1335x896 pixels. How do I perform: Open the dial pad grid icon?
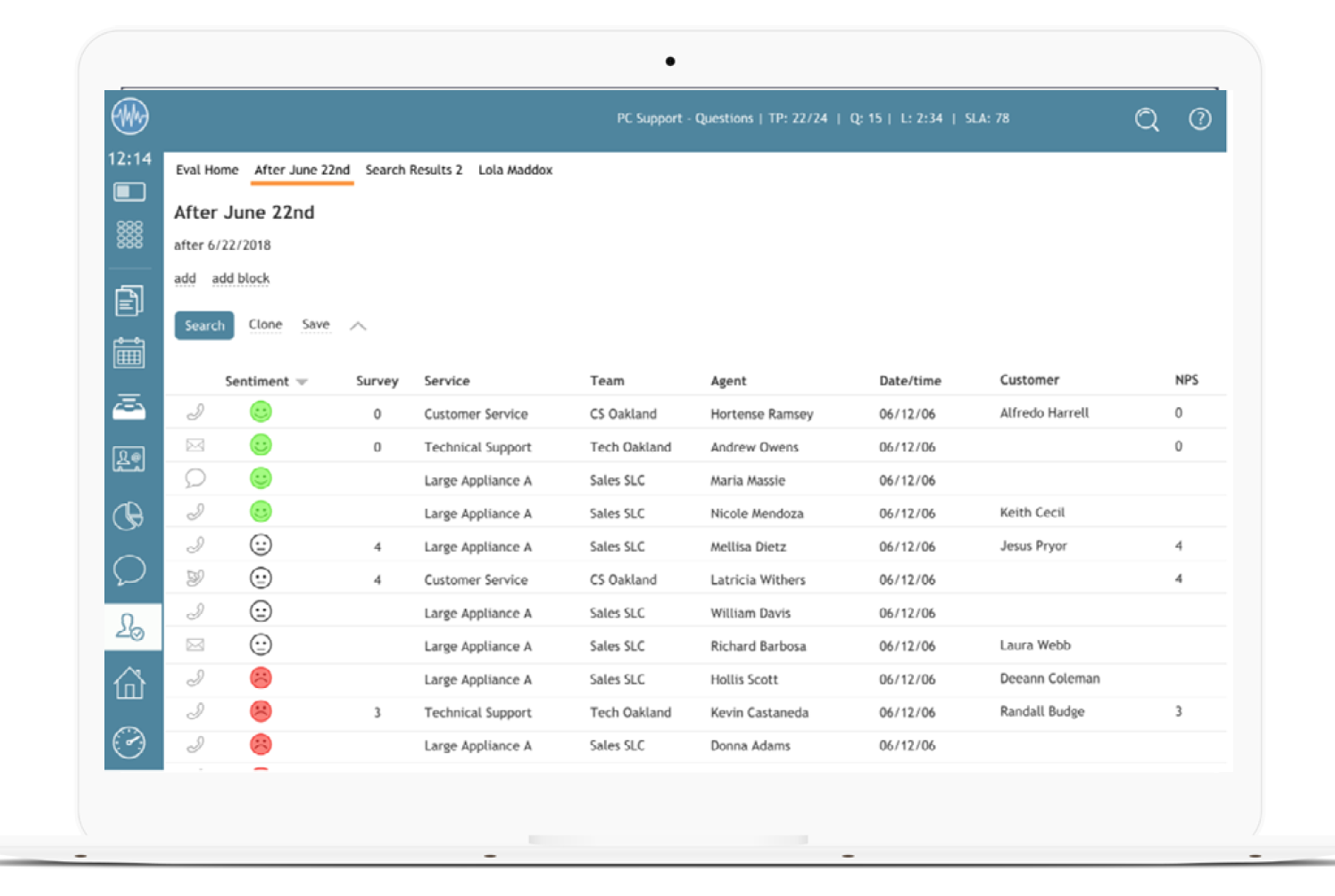[129, 235]
